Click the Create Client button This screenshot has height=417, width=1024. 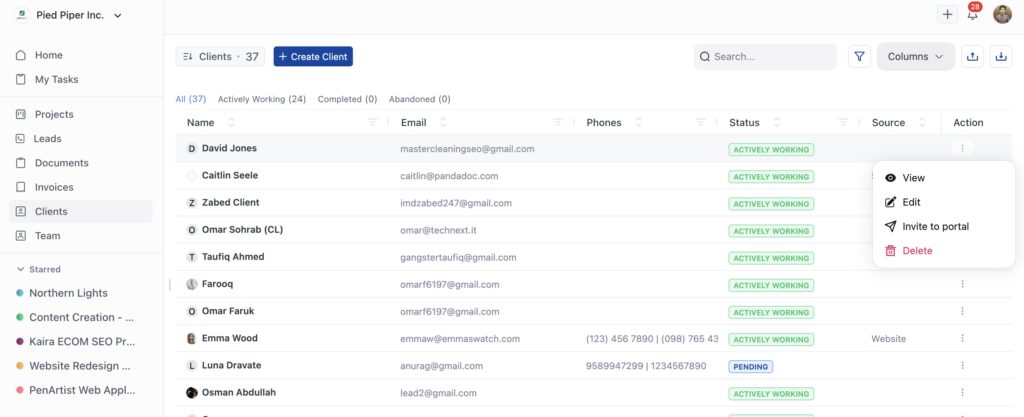pos(313,57)
